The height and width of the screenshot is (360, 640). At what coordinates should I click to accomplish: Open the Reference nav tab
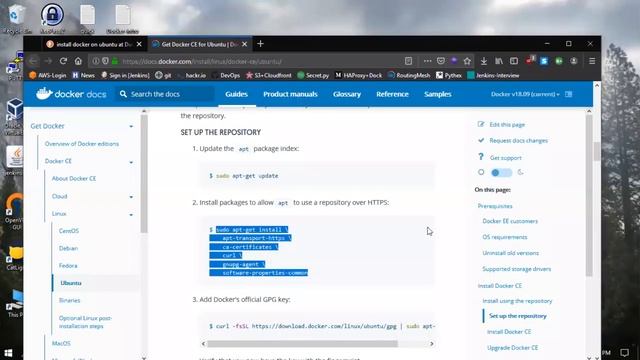(x=392, y=94)
